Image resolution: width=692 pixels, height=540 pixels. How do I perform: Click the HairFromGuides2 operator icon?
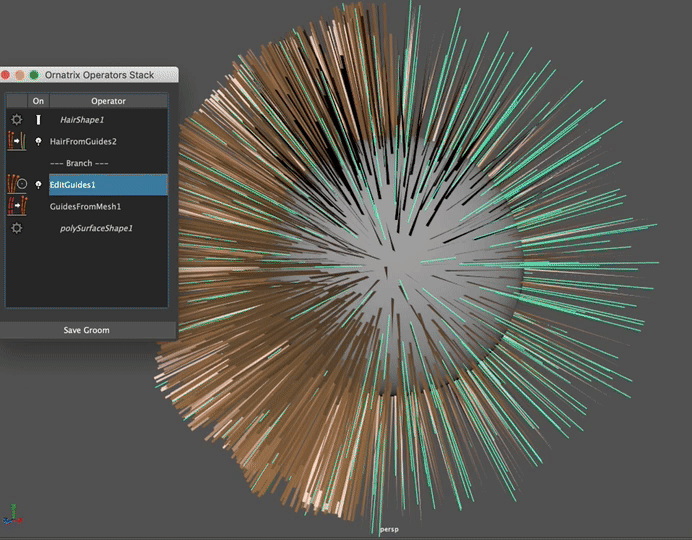click(x=17, y=142)
